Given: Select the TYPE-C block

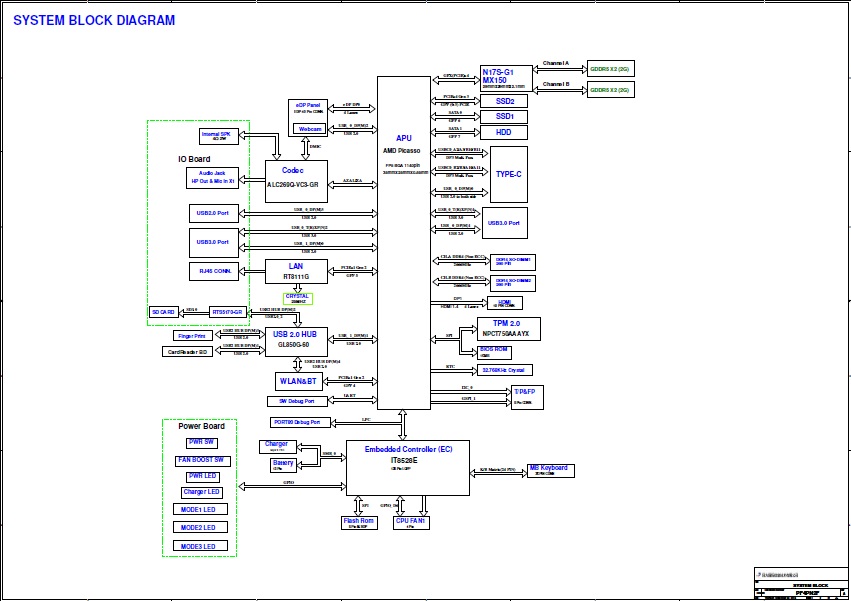Looking at the screenshot, I should (508, 174).
